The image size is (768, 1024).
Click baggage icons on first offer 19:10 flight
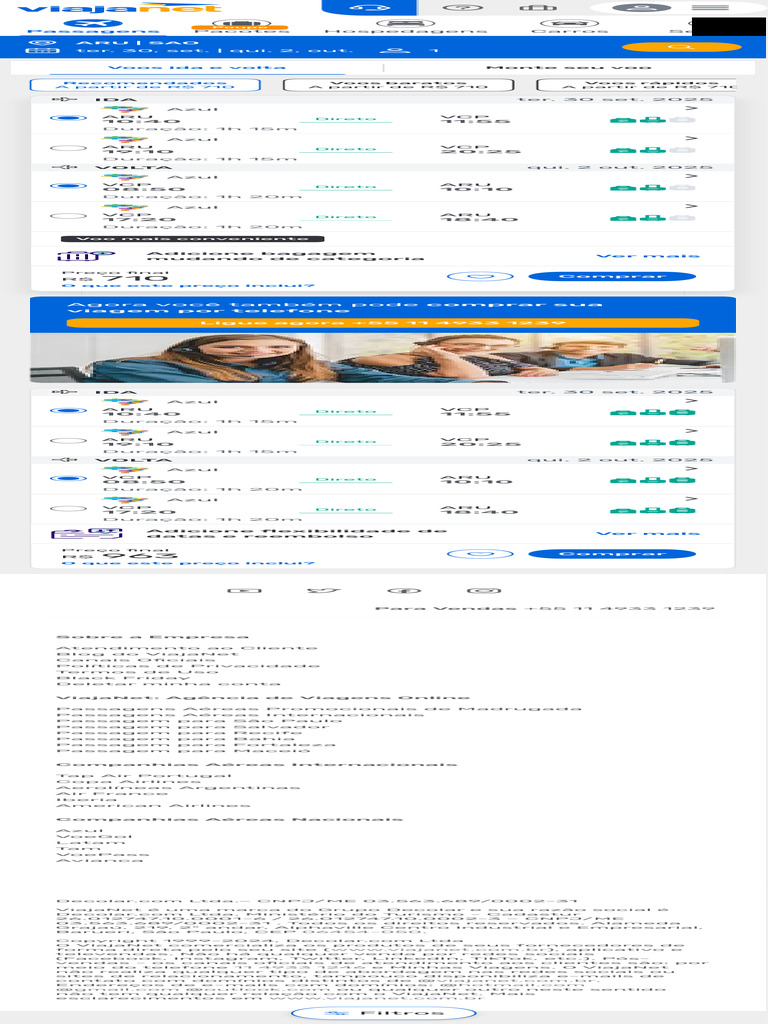click(652, 150)
